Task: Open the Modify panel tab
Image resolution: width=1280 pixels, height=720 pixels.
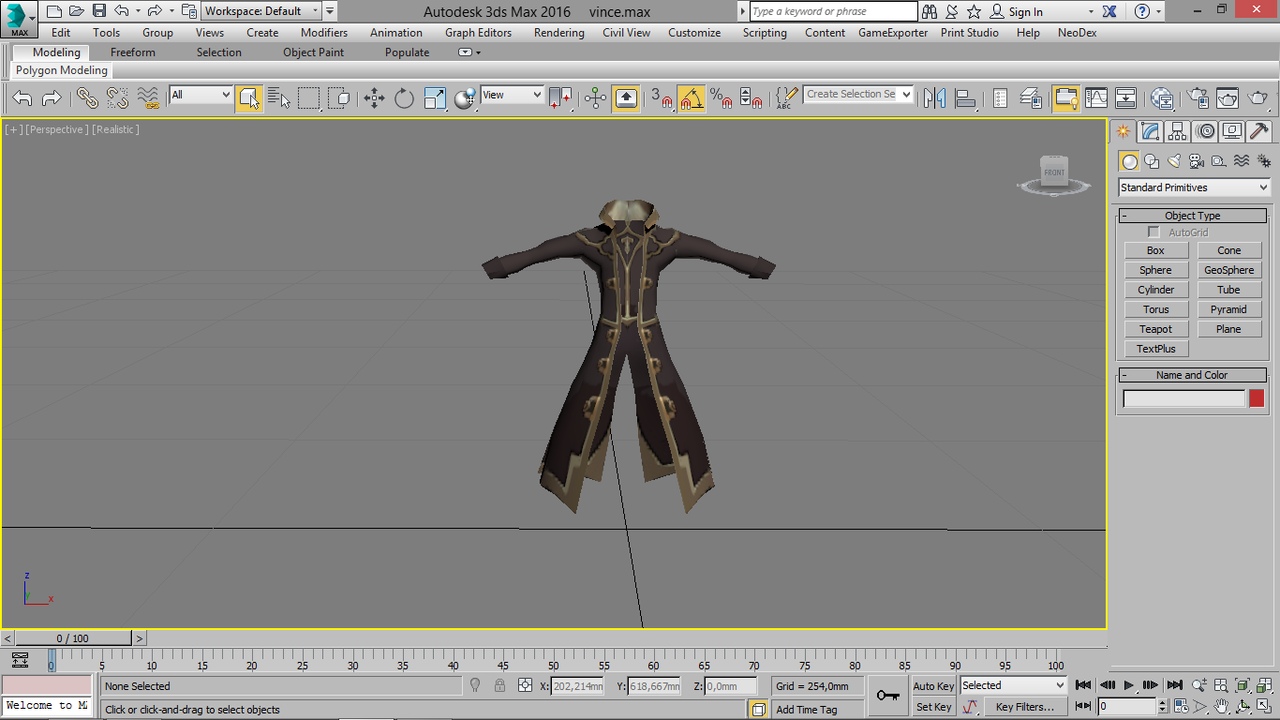Action: click(1150, 132)
